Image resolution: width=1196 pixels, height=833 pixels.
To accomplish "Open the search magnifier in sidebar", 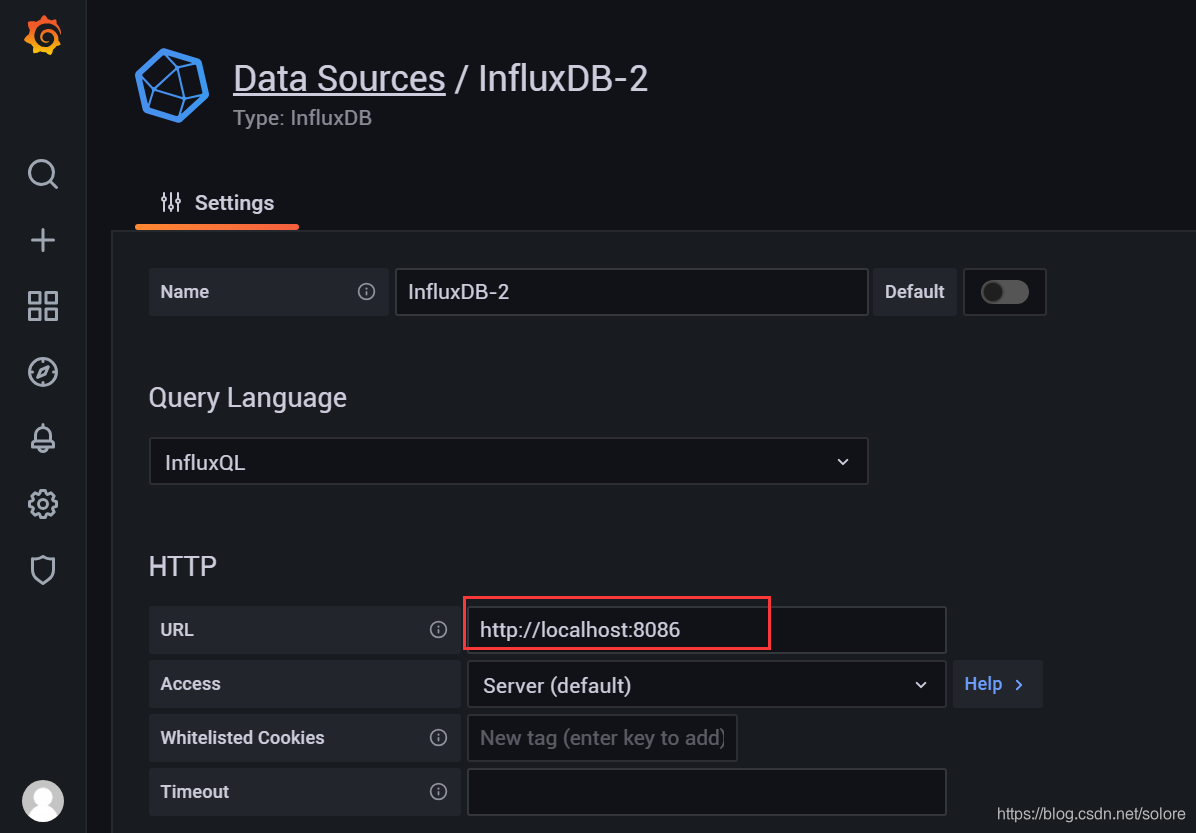I will tap(43, 174).
